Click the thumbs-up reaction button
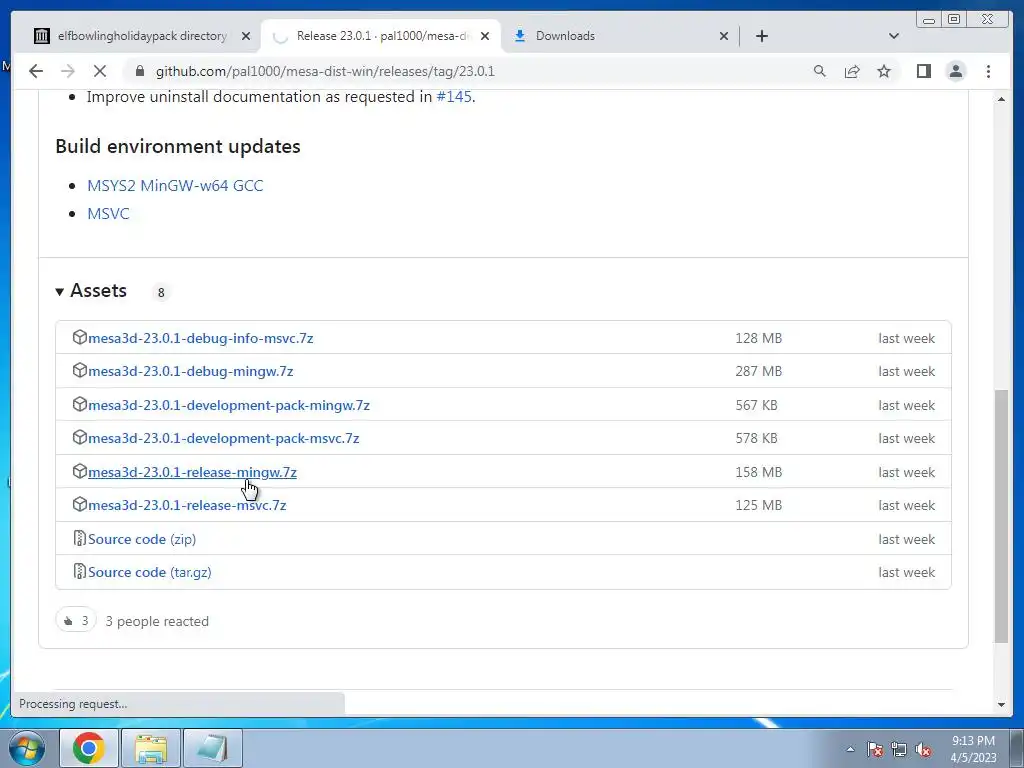 (76, 620)
